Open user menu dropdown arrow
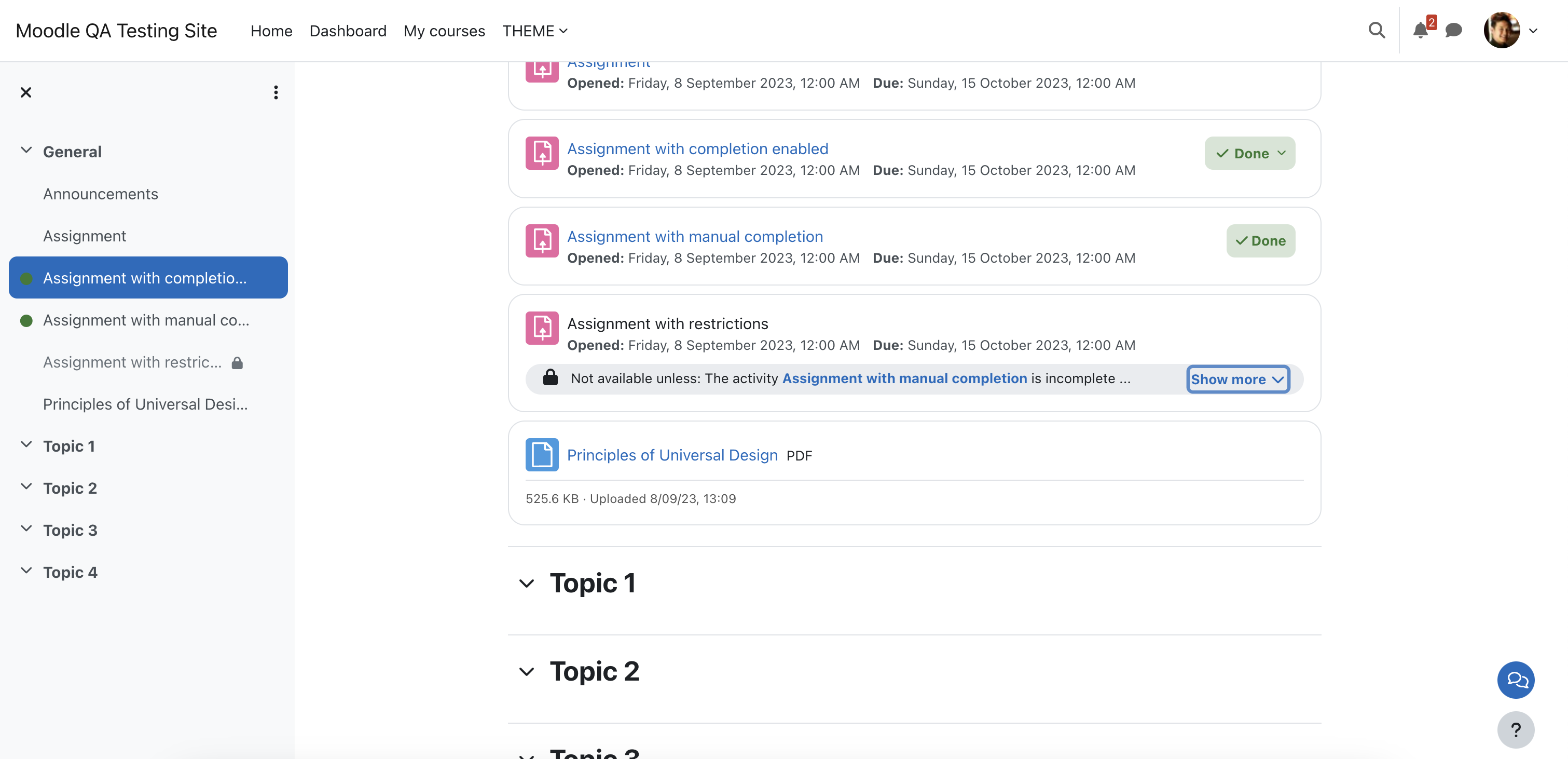Viewport: 1568px width, 759px height. pyautogui.click(x=1533, y=31)
